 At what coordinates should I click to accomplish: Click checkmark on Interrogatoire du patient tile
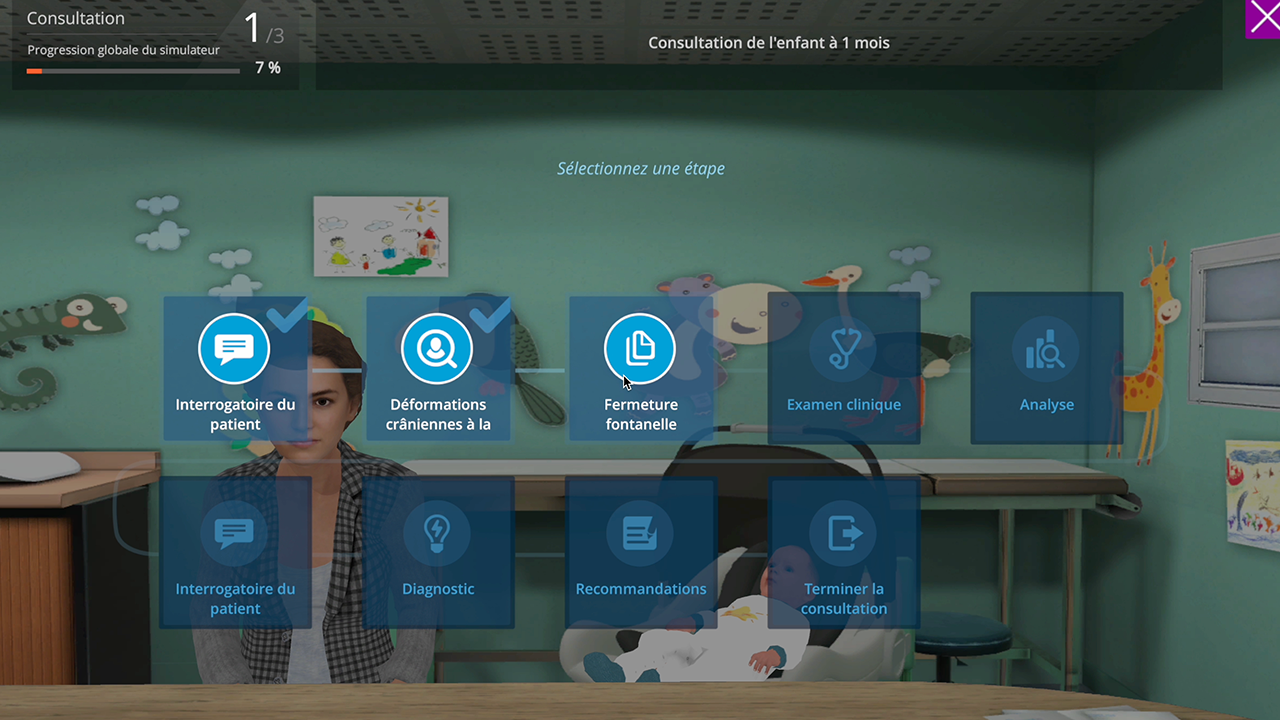pos(287,315)
